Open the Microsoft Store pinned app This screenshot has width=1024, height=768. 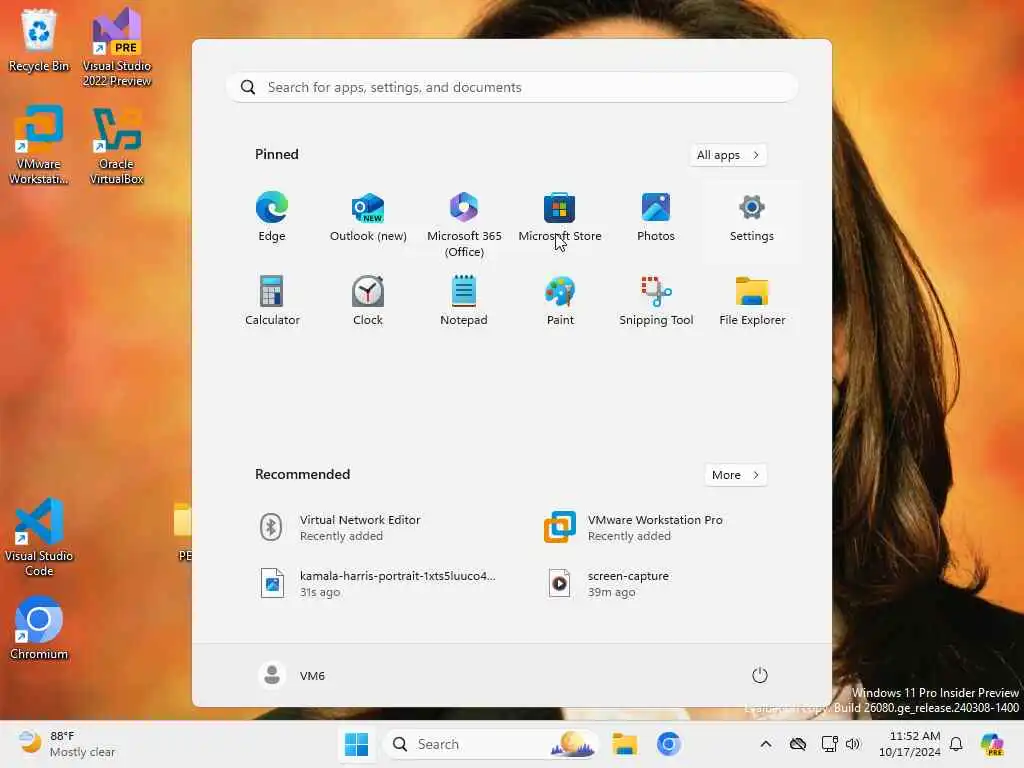click(560, 217)
